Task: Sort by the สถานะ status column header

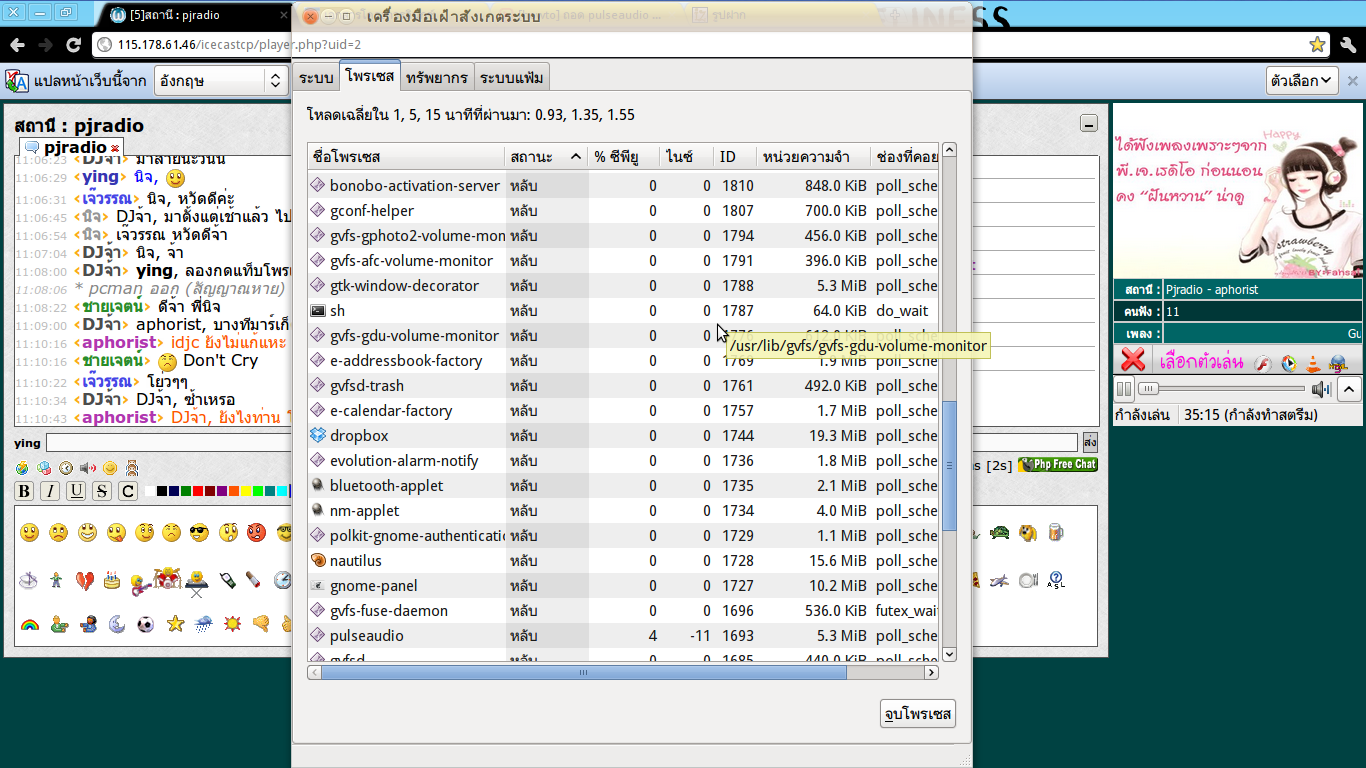Action: point(546,157)
